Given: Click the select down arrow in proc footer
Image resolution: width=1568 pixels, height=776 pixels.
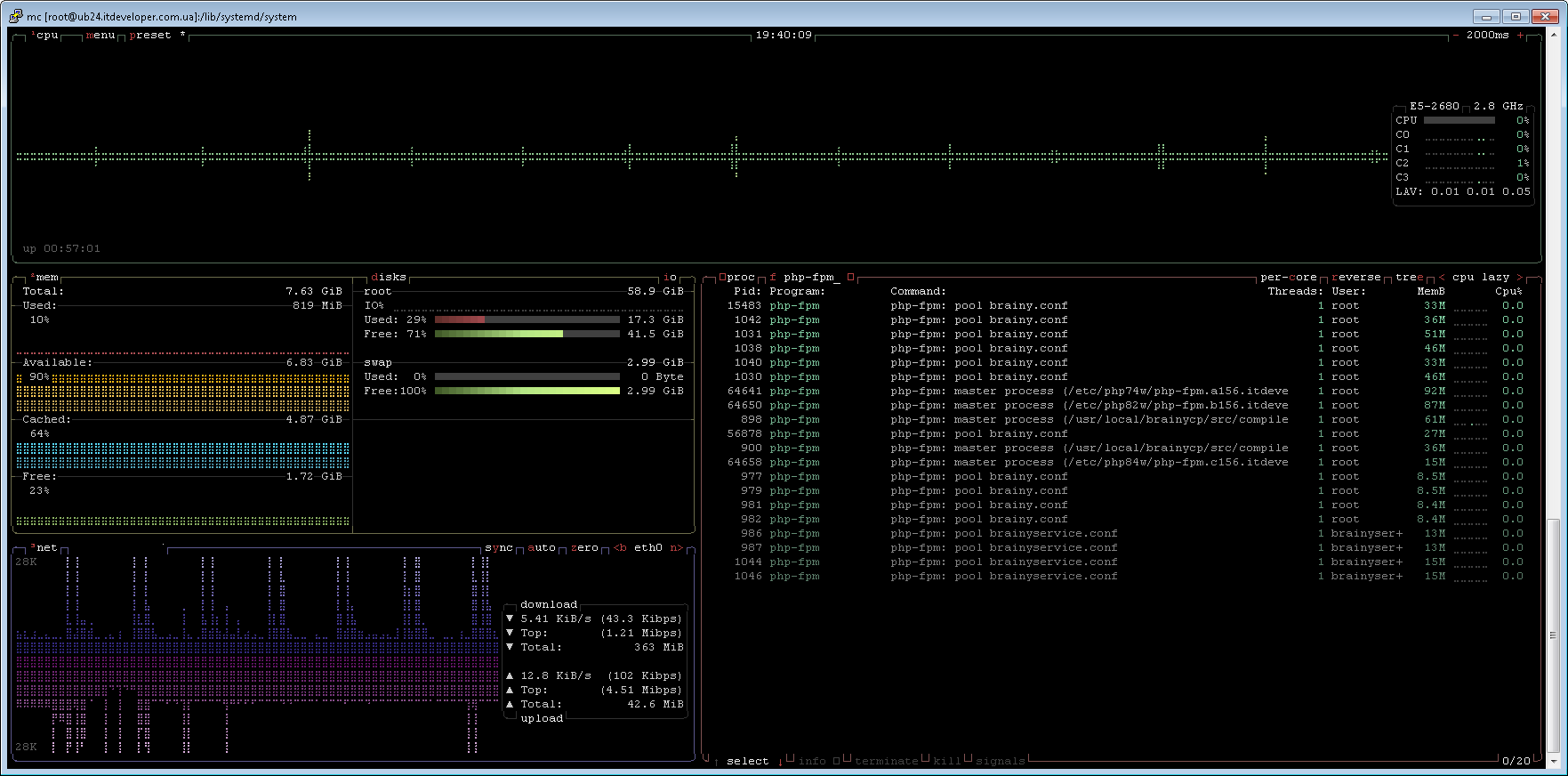Looking at the screenshot, I should (780, 762).
